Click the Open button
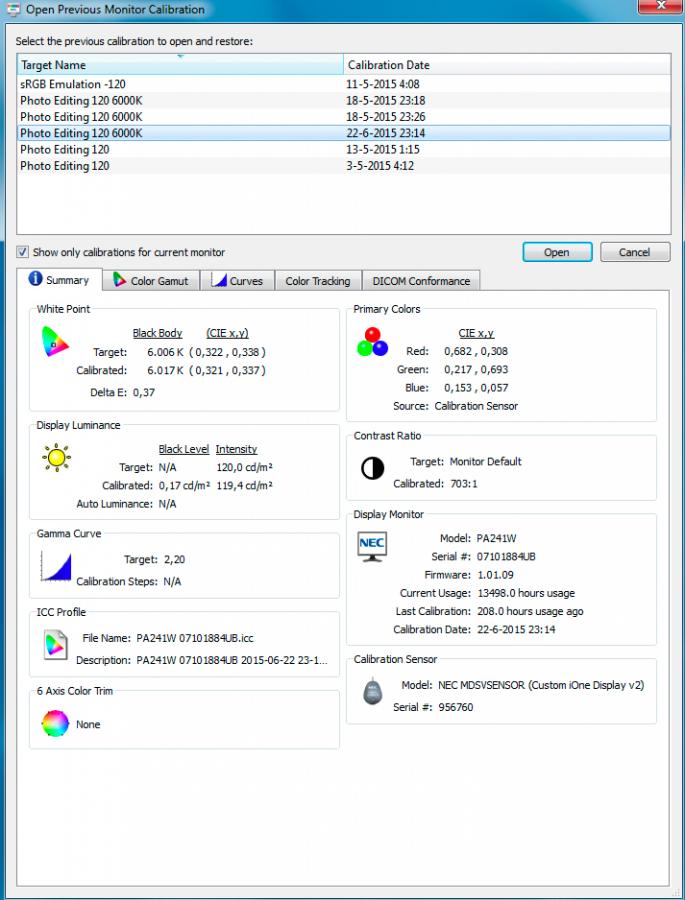This screenshot has height=900, width=685. point(557,252)
